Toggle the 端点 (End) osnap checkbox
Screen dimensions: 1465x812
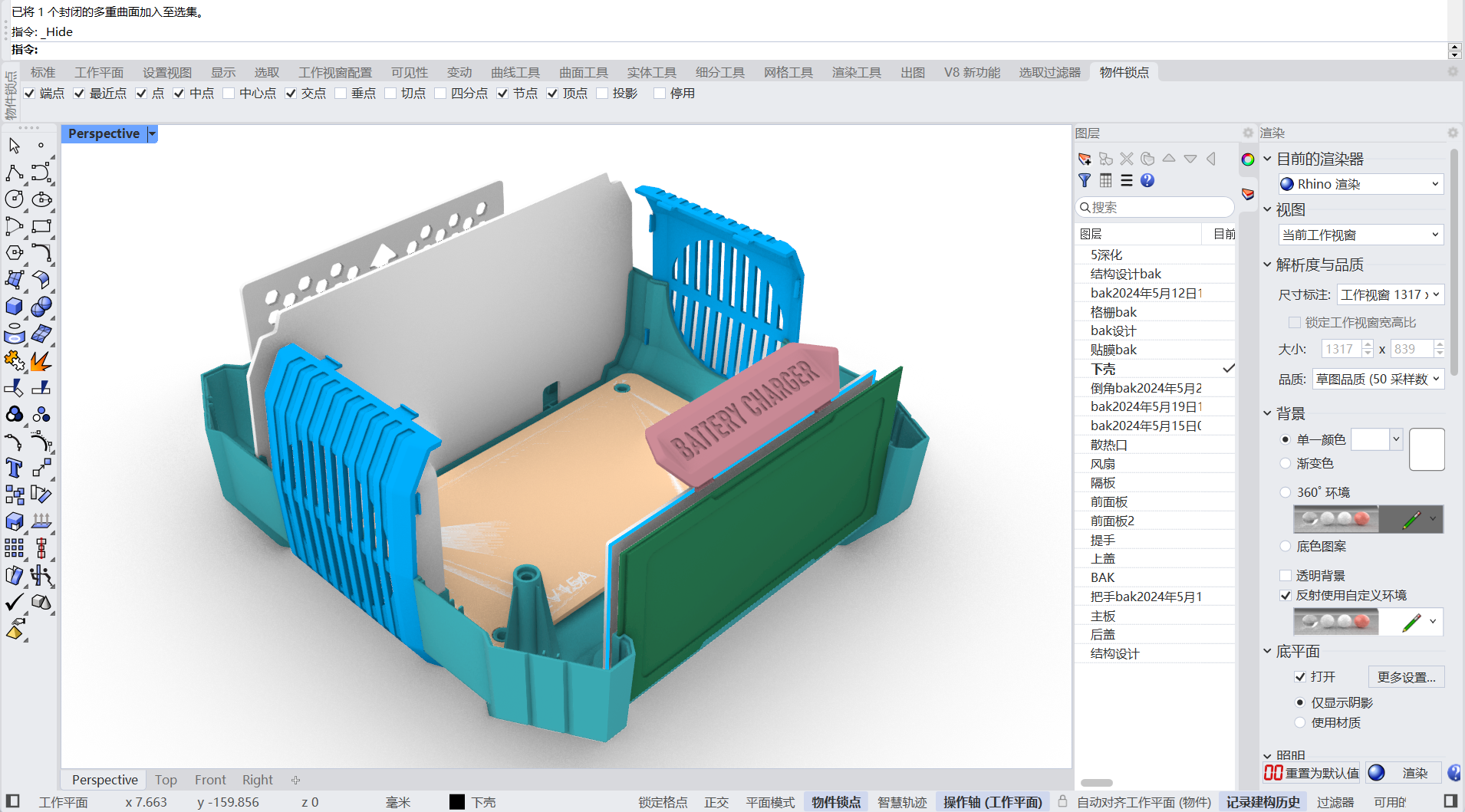pyautogui.click(x=29, y=94)
